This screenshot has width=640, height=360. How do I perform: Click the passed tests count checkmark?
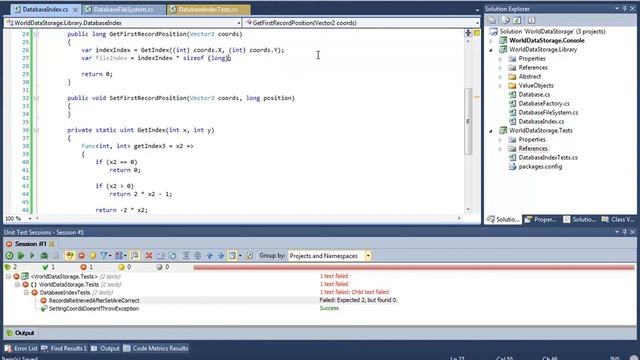(45, 267)
